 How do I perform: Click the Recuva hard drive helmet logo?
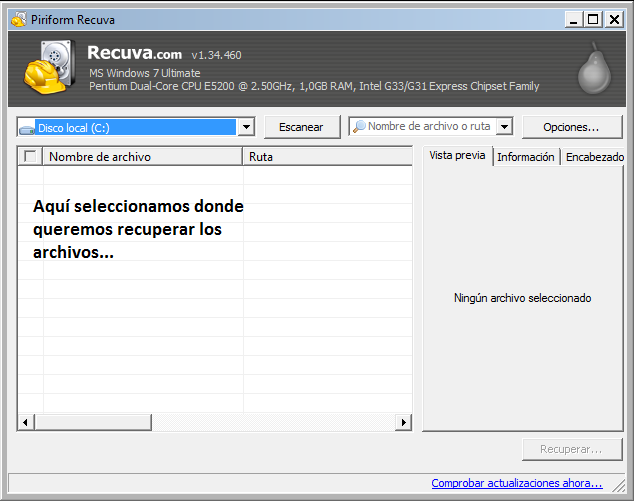48,70
